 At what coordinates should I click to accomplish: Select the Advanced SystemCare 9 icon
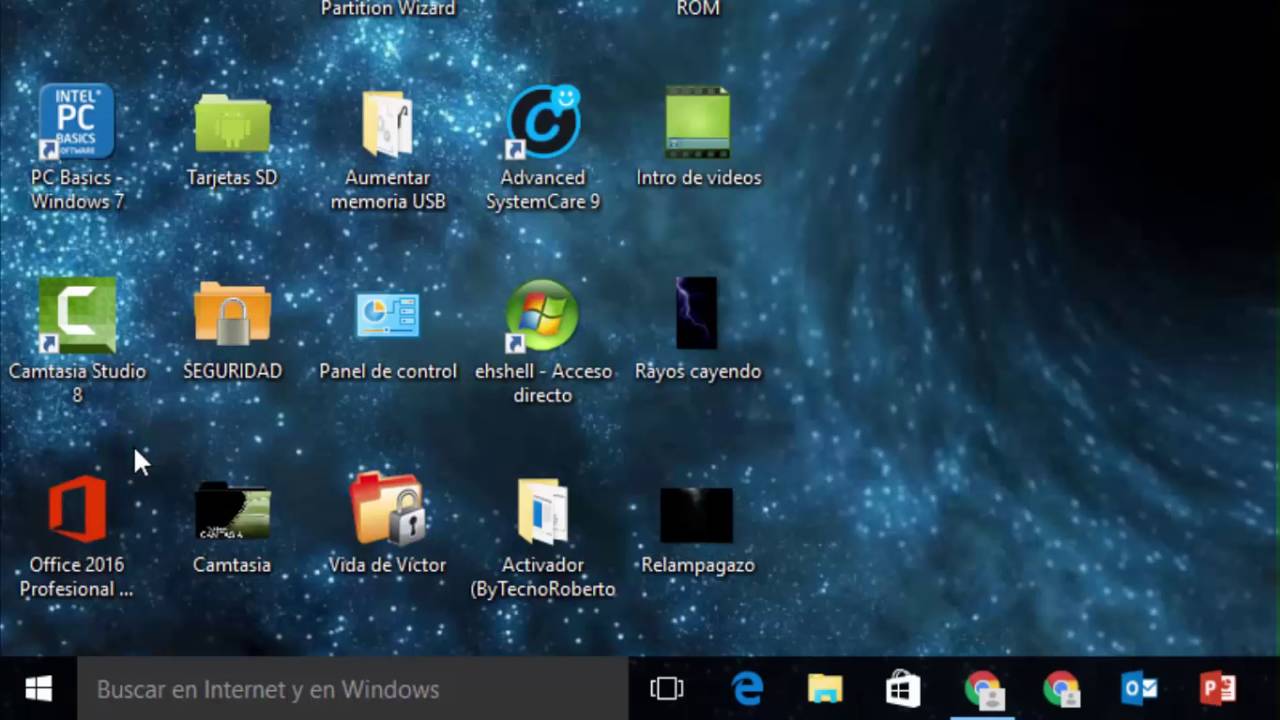(x=543, y=122)
